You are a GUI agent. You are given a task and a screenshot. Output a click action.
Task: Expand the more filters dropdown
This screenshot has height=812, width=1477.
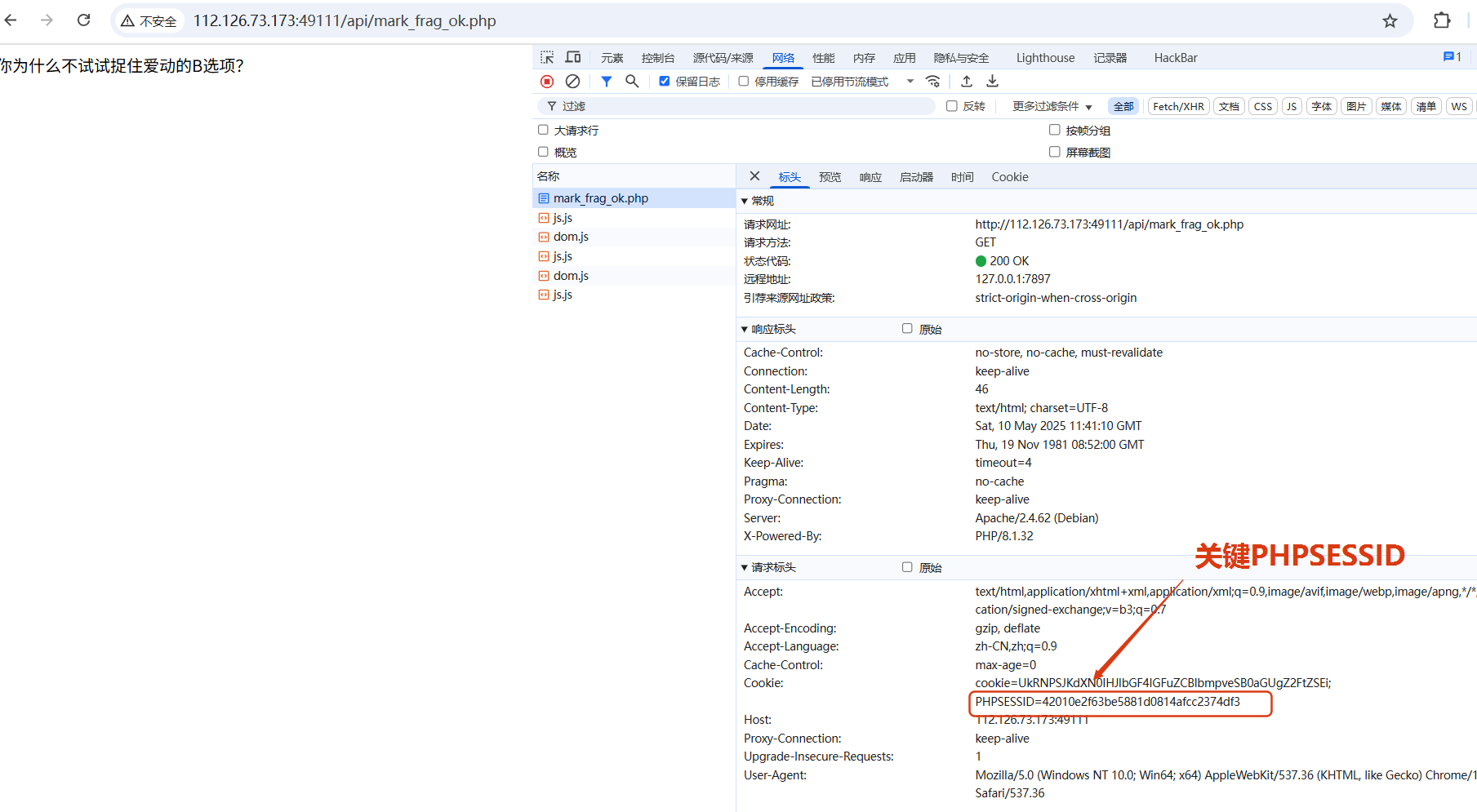pos(1052,106)
